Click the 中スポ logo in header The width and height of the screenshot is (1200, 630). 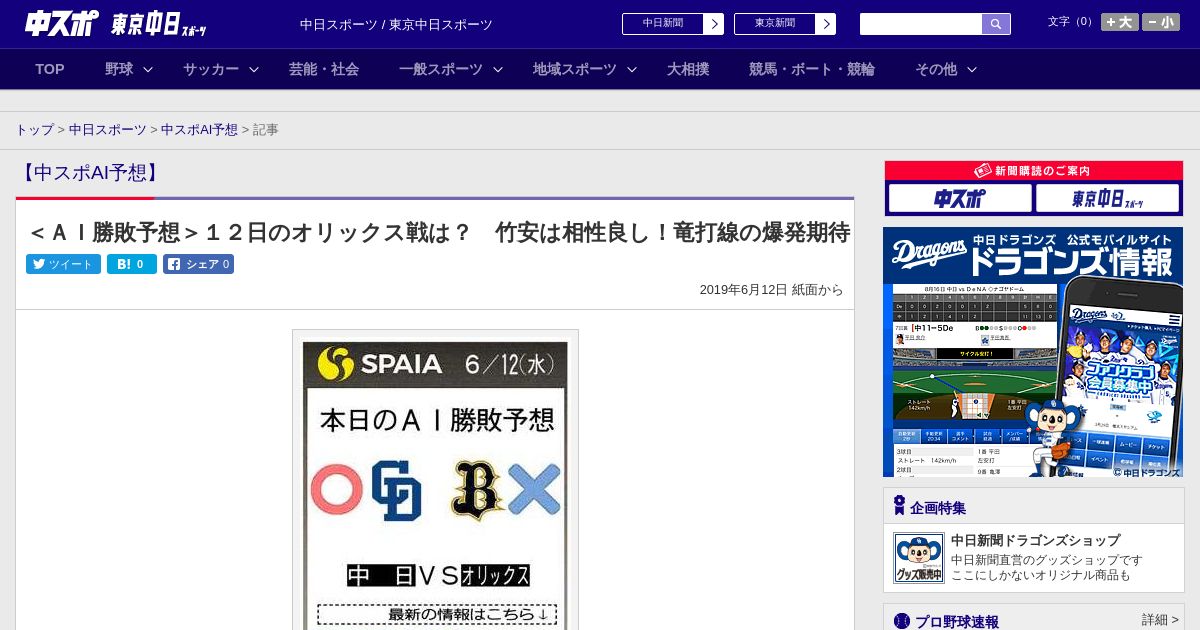[62, 23]
